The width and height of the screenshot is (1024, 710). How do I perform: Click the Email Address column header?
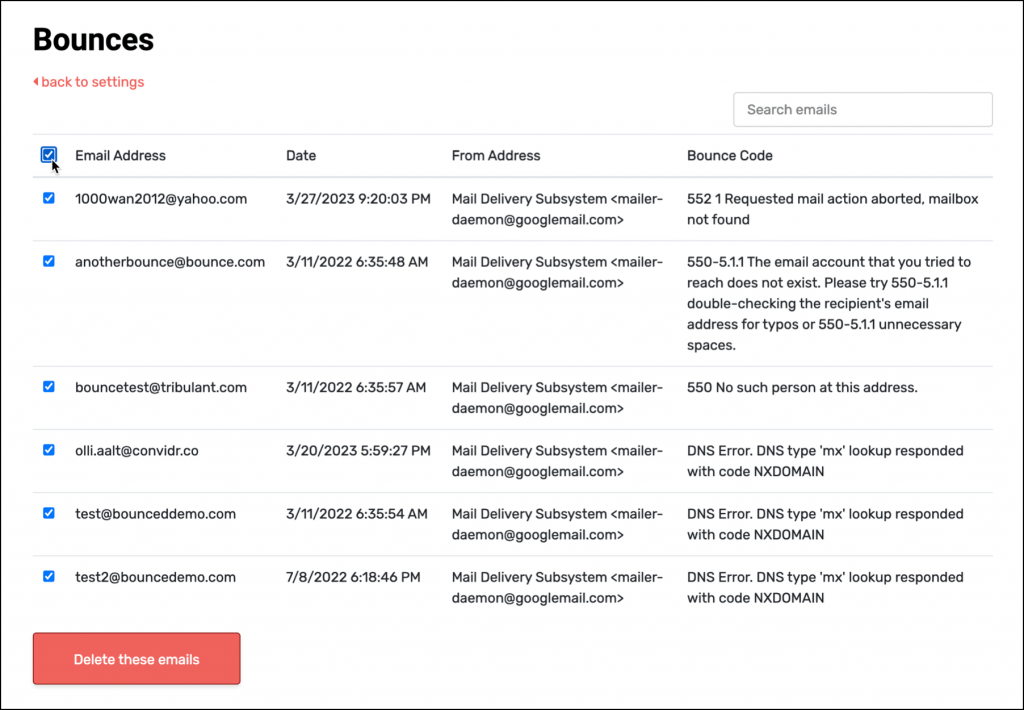click(x=120, y=156)
